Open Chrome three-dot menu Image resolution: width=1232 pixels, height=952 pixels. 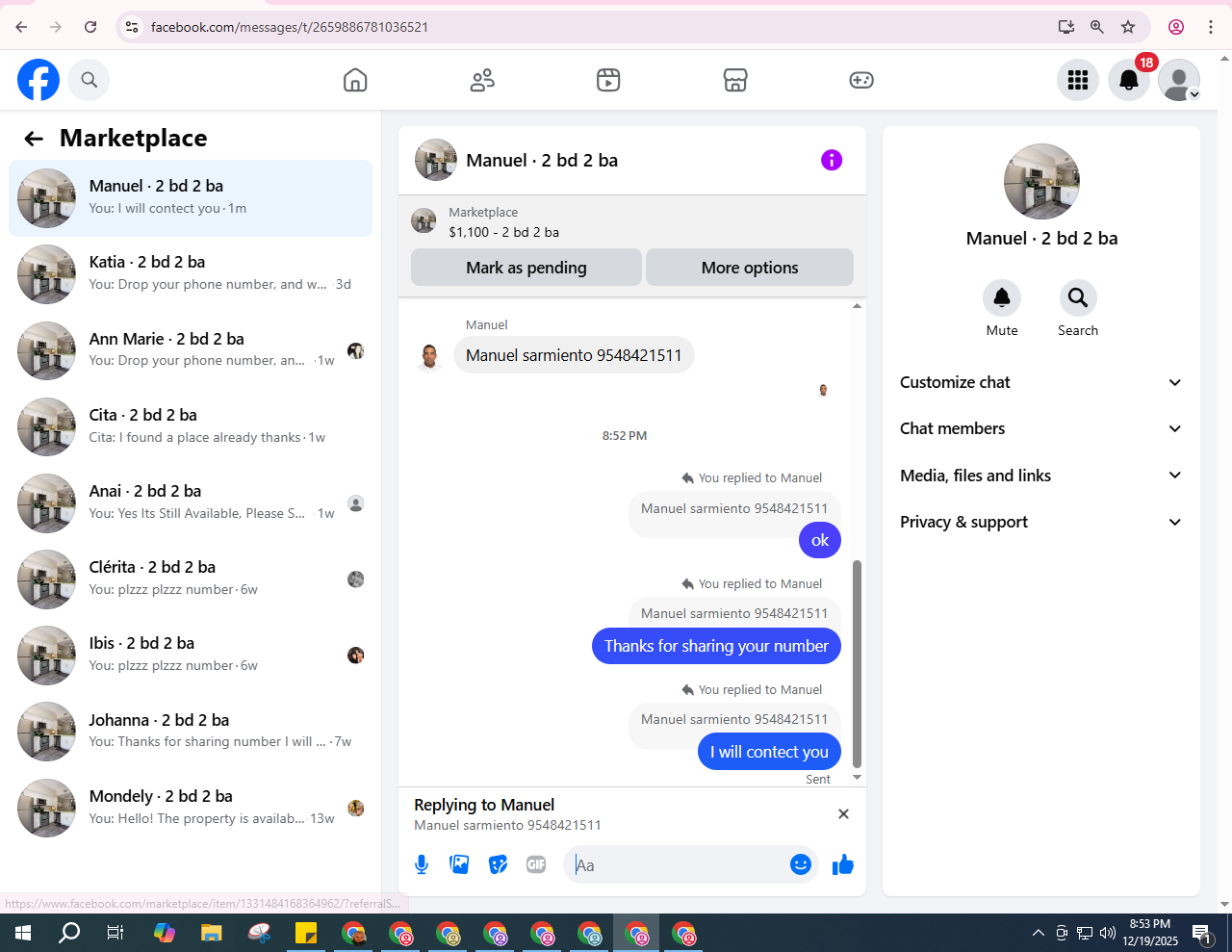click(1211, 27)
